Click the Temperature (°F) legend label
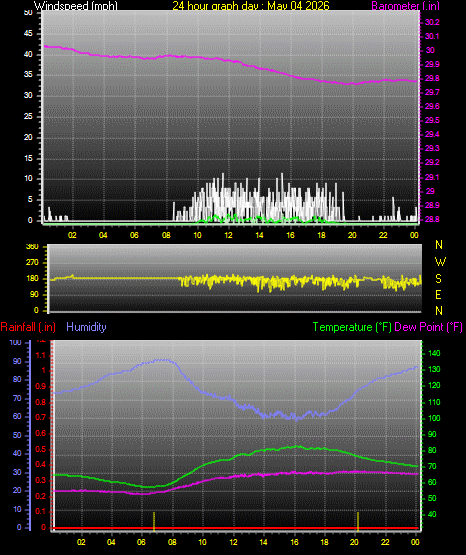The height and width of the screenshot is (555, 466). pyautogui.click(x=352, y=327)
